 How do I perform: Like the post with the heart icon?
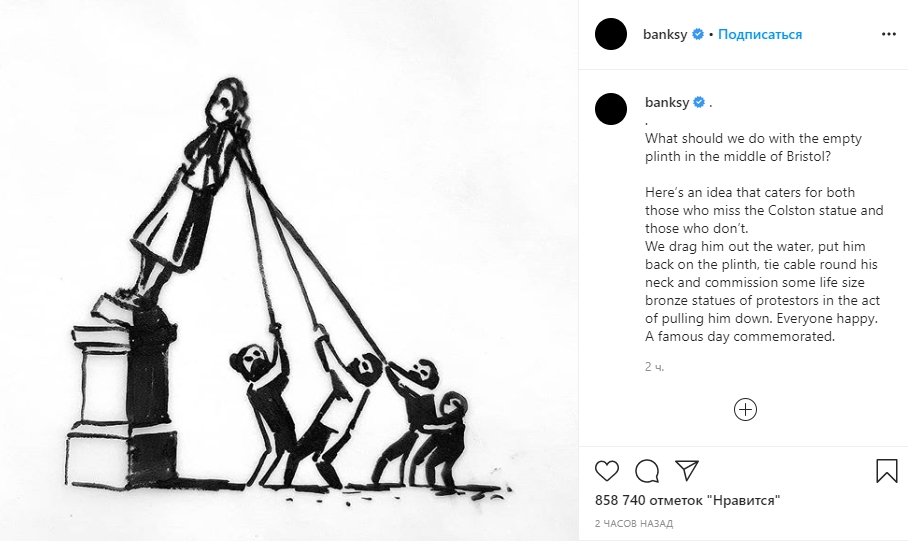click(x=607, y=470)
